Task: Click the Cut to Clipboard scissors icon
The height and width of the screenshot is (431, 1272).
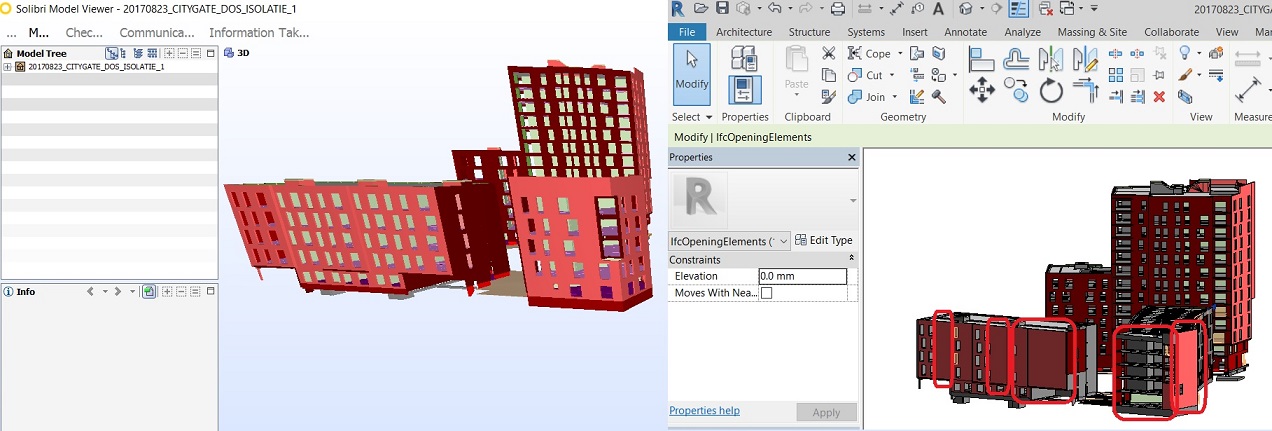Action: click(x=828, y=53)
